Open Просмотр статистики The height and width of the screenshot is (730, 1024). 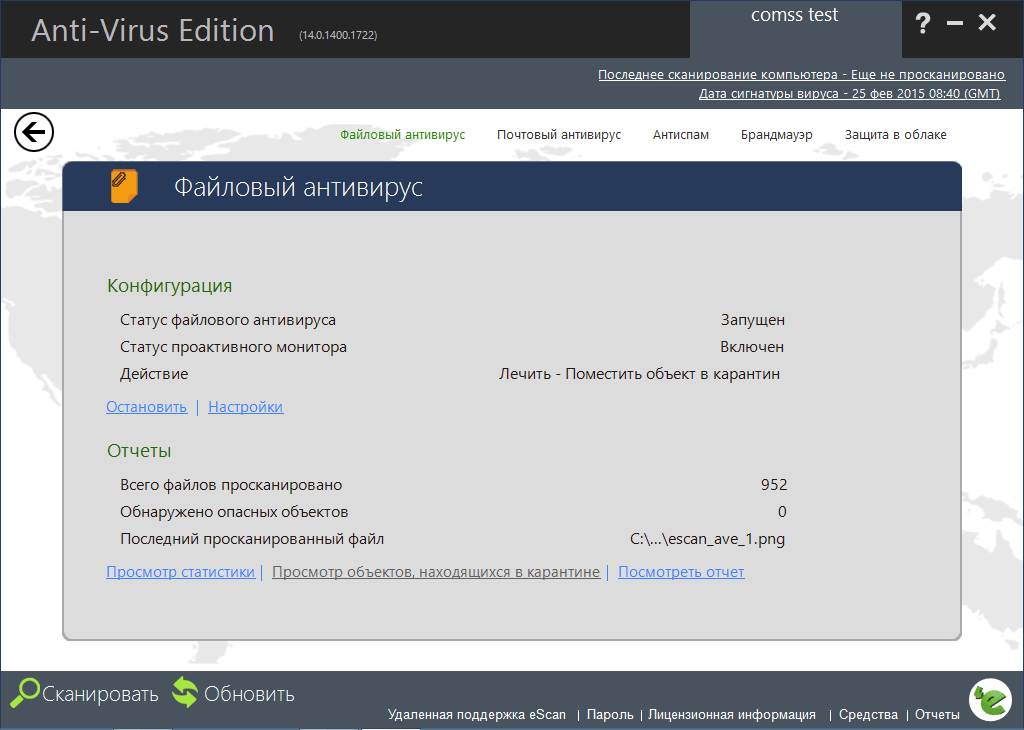coord(180,571)
